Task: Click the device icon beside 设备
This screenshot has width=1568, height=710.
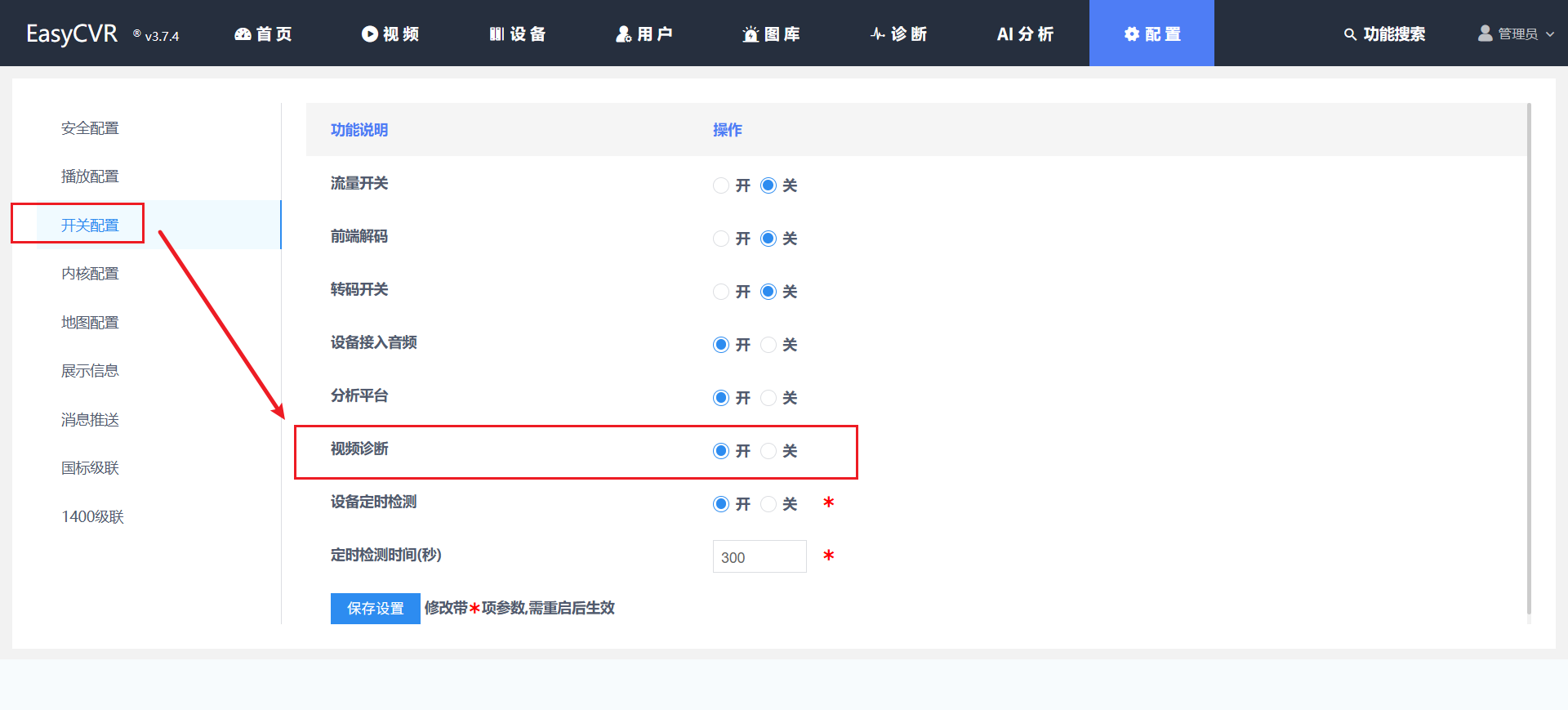Action: pyautogui.click(x=497, y=34)
